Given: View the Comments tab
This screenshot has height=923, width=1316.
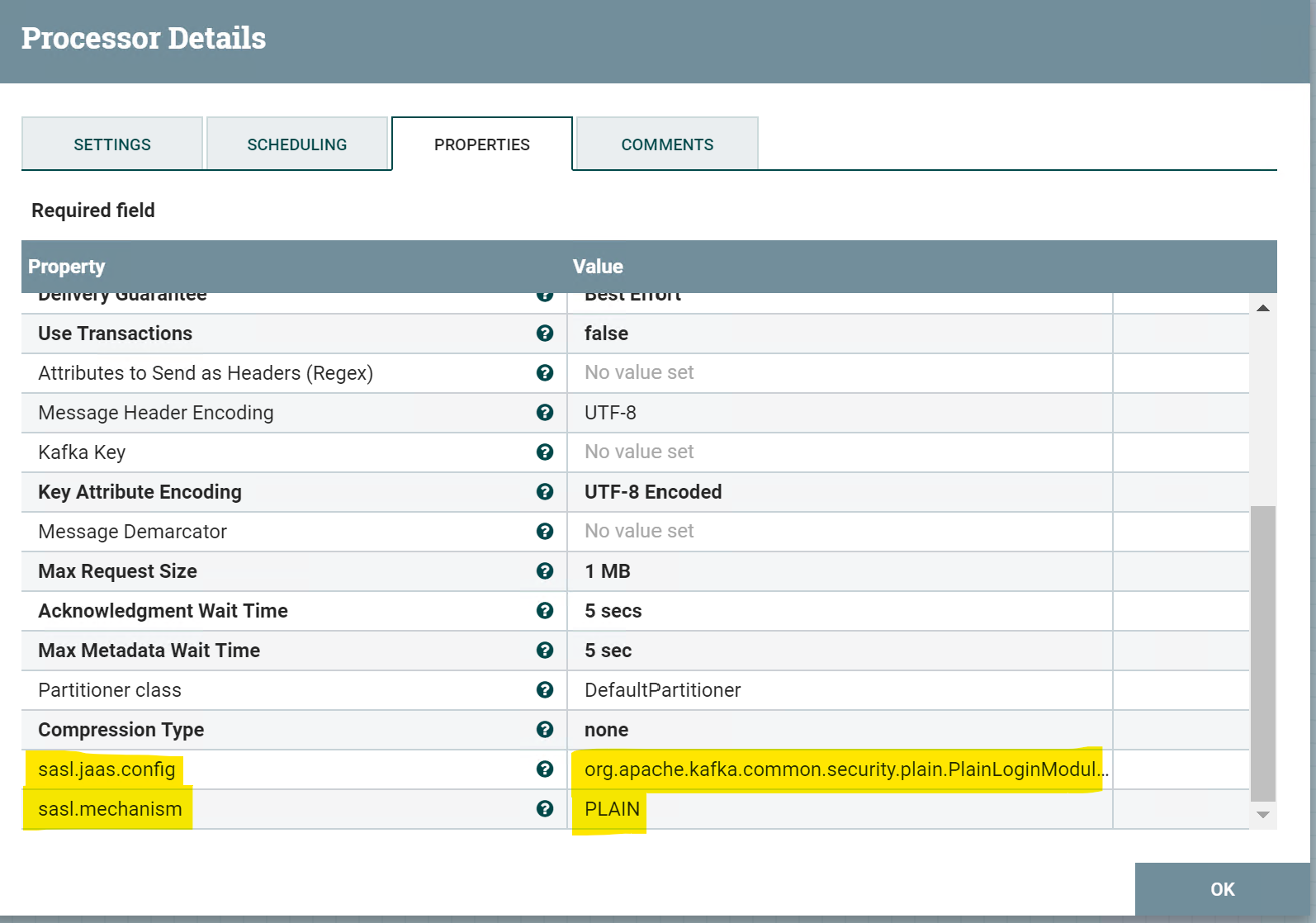Looking at the screenshot, I should tap(667, 144).
